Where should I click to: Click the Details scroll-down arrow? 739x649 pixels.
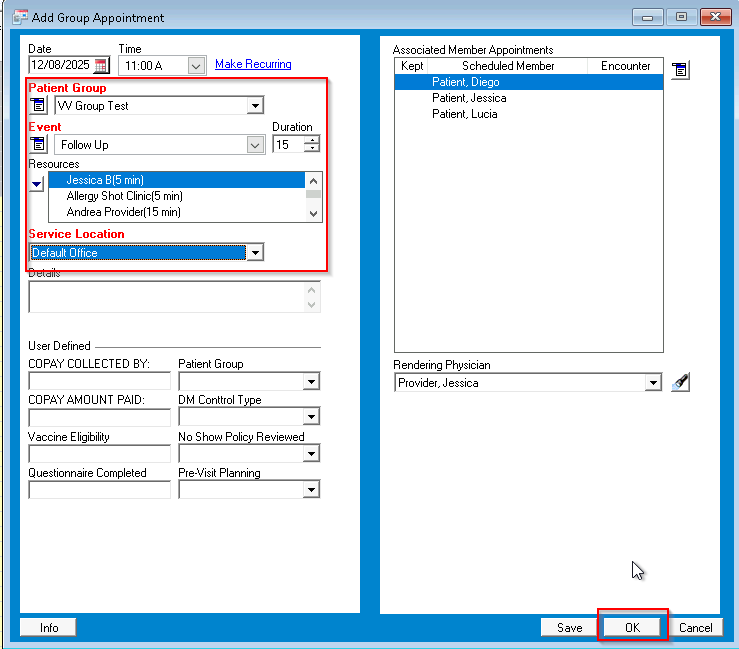(x=312, y=304)
